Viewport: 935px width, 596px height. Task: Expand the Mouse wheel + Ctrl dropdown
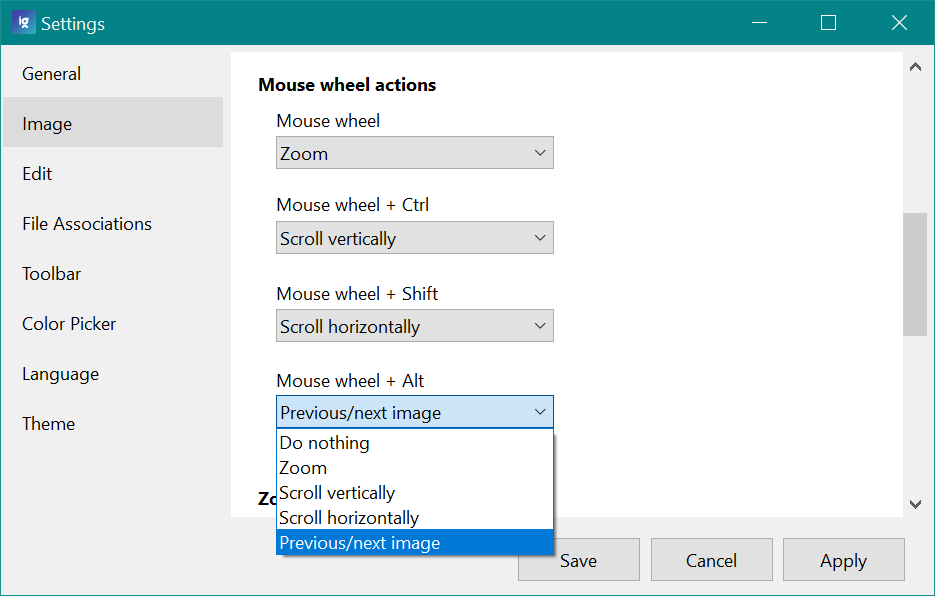point(414,238)
